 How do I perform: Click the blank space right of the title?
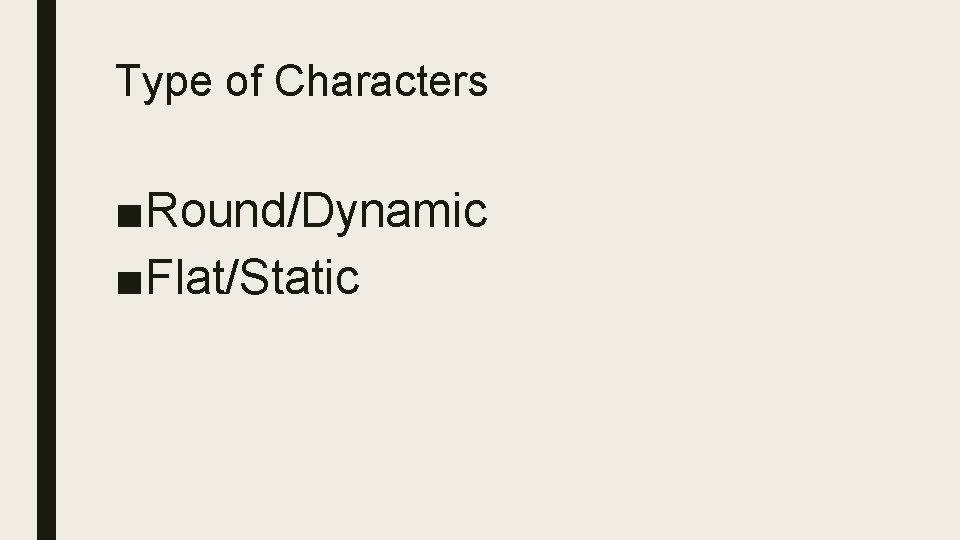(x=700, y=82)
